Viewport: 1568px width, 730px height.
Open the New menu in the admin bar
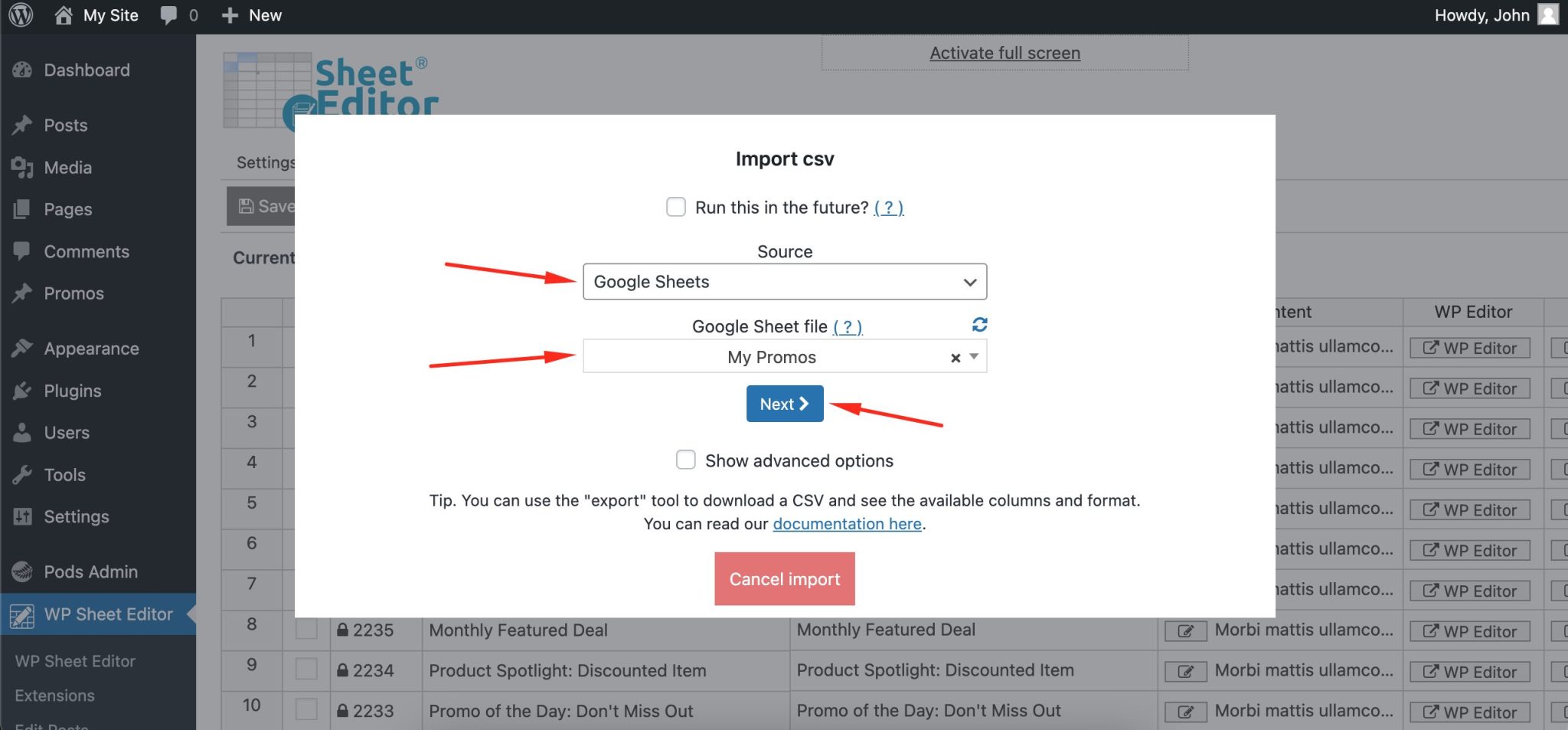pos(251,15)
